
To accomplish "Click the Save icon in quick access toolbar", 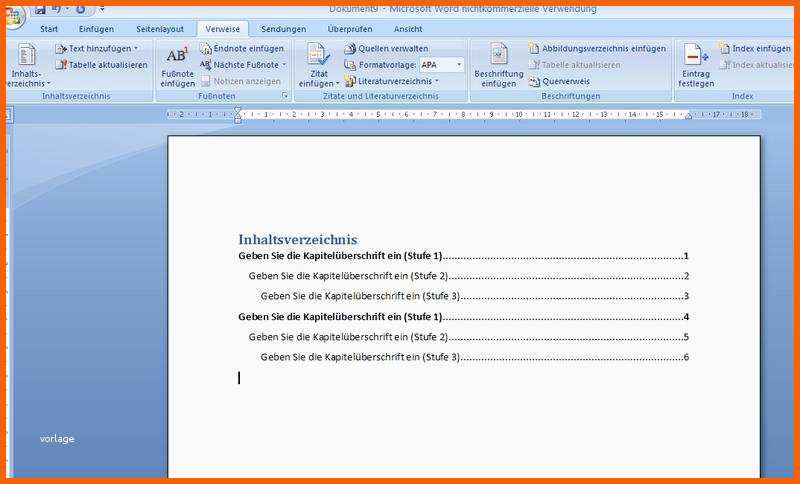I will pos(40,9).
